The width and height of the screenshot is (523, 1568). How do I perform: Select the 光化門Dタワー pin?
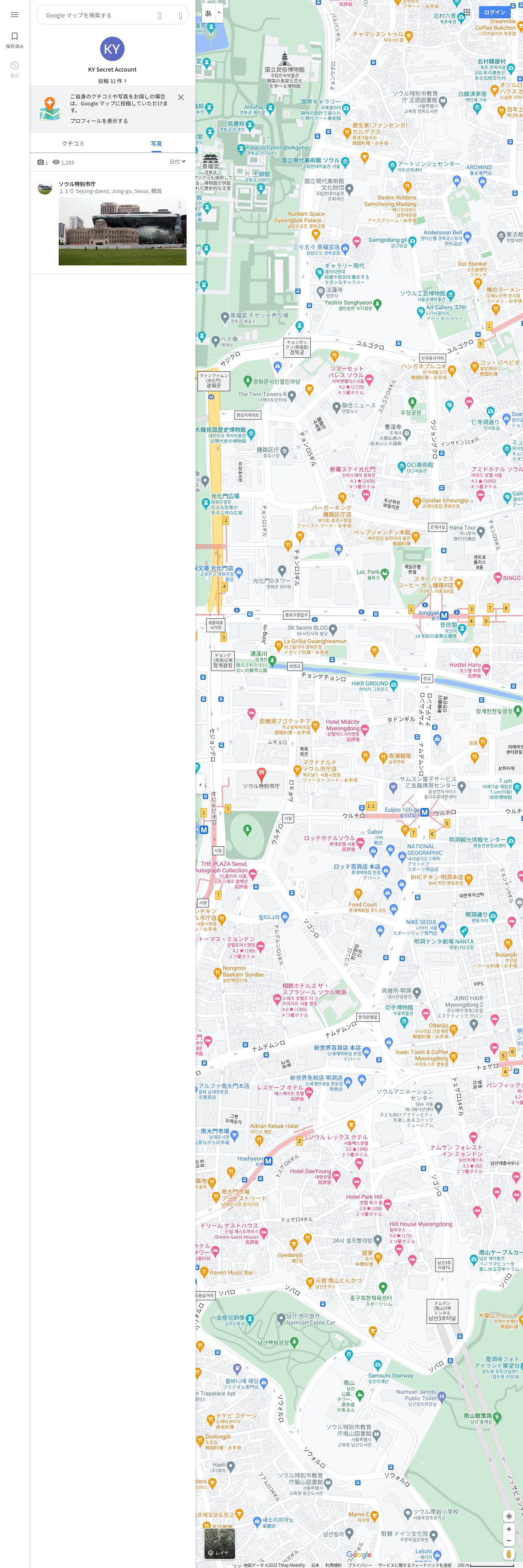pos(282,570)
